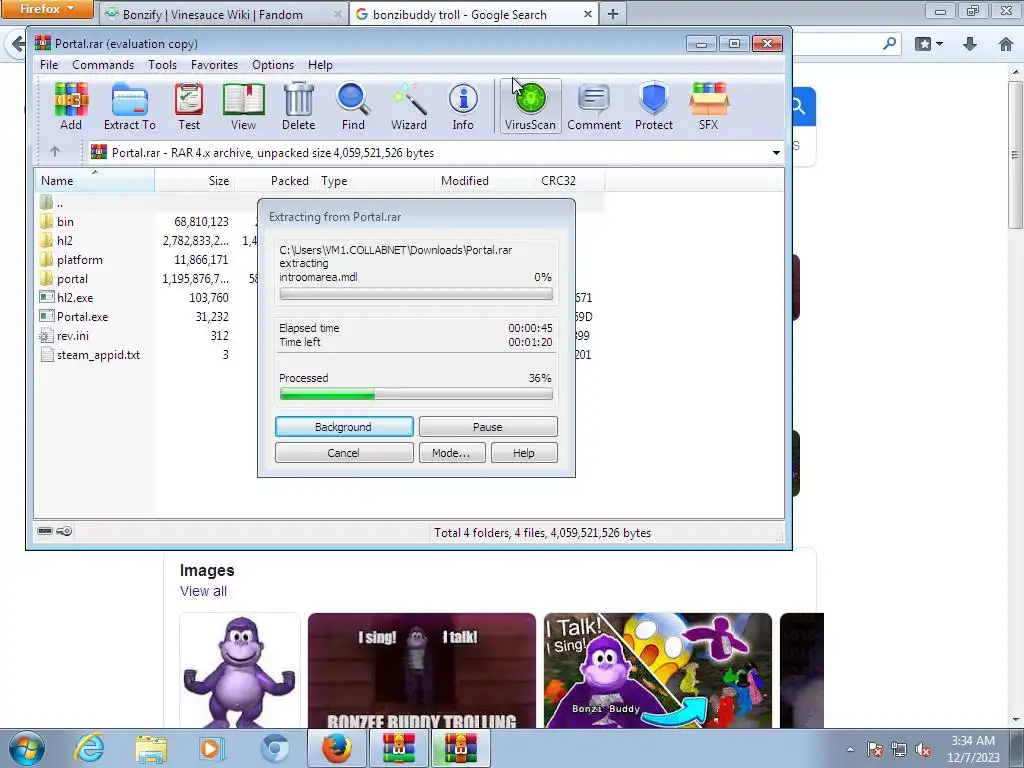Click the hl2 folder icon
The width and height of the screenshot is (1024, 768).
point(46,240)
